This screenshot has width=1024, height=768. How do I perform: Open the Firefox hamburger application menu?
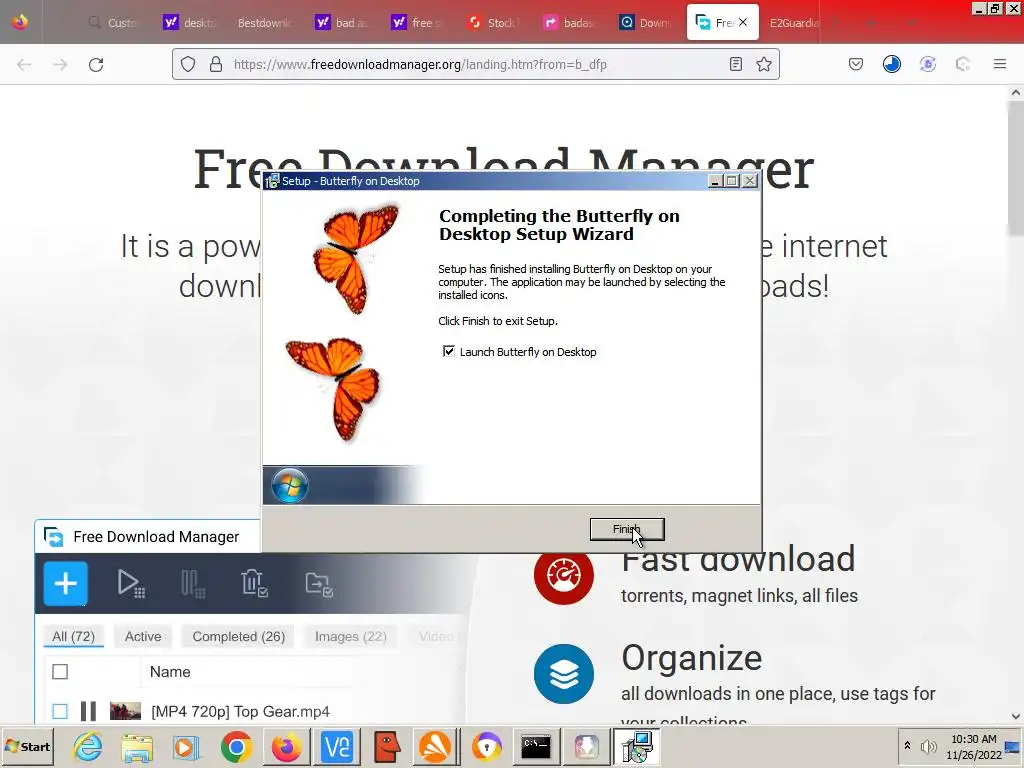pos(1000,64)
